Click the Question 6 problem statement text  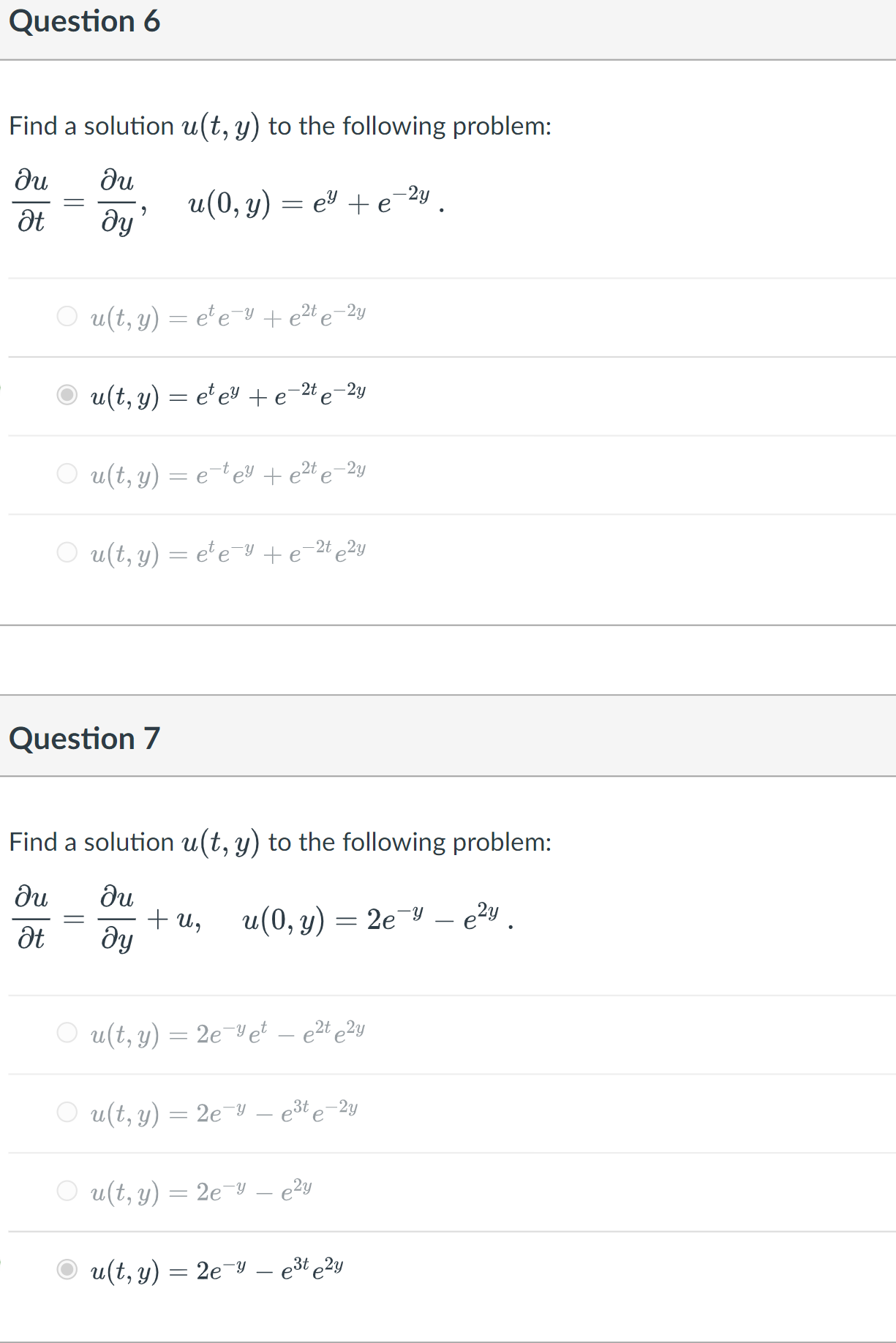coord(280,125)
